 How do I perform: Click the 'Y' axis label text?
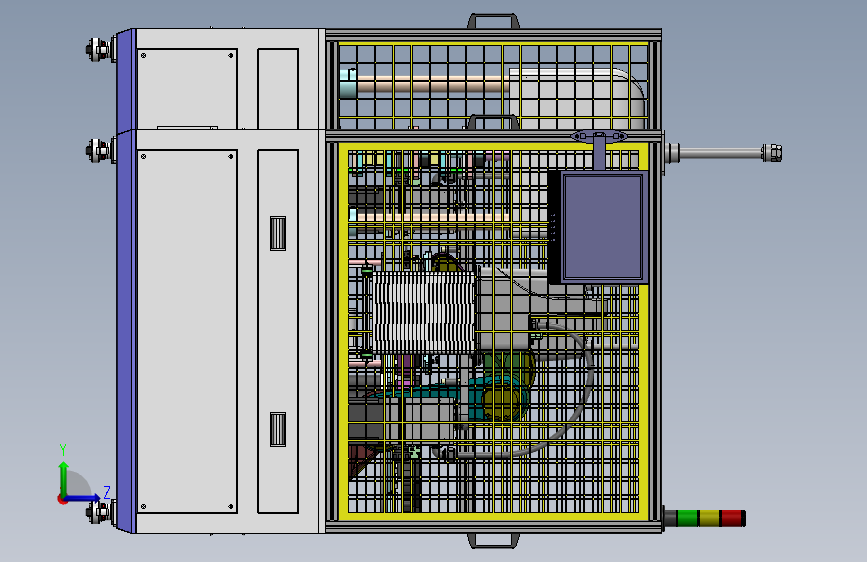click(x=62, y=450)
